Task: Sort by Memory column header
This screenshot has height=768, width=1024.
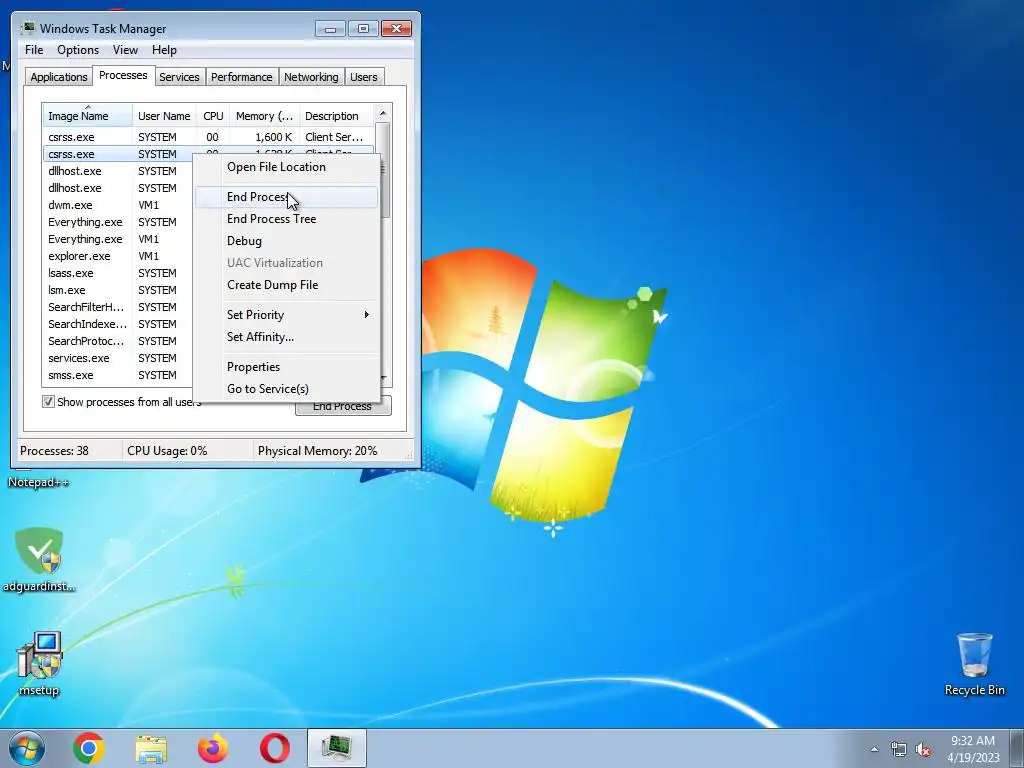Action: [x=264, y=116]
